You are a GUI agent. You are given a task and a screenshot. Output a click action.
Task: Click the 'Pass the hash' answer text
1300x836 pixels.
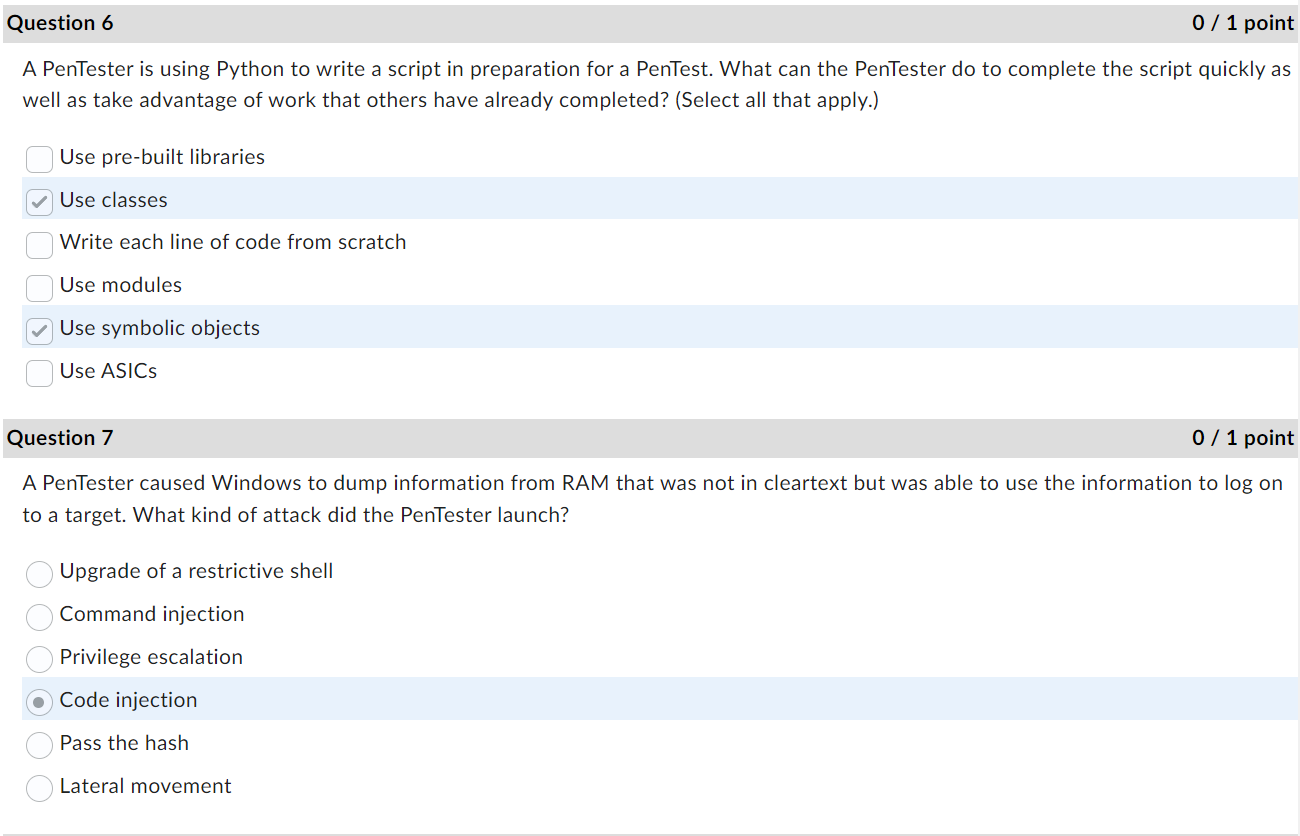click(124, 743)
